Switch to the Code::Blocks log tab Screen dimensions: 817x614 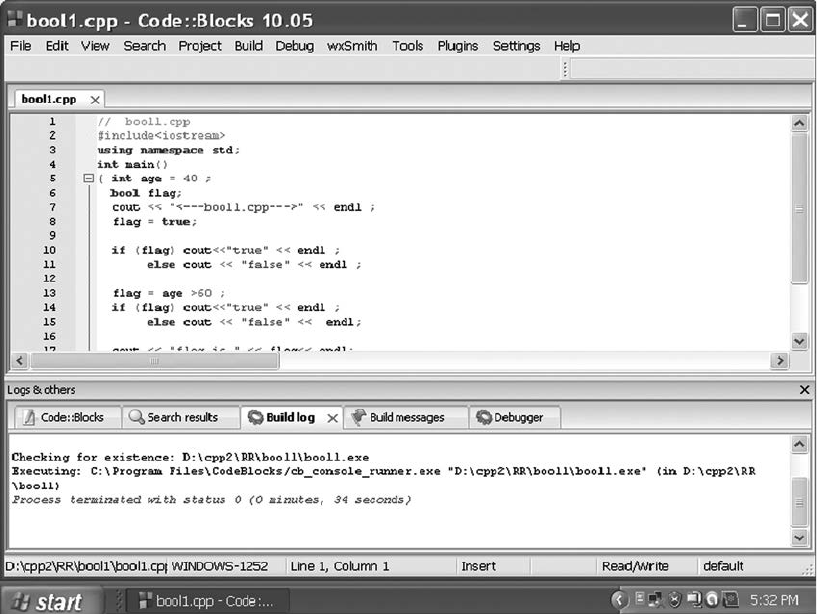click(x=68, y=417)
